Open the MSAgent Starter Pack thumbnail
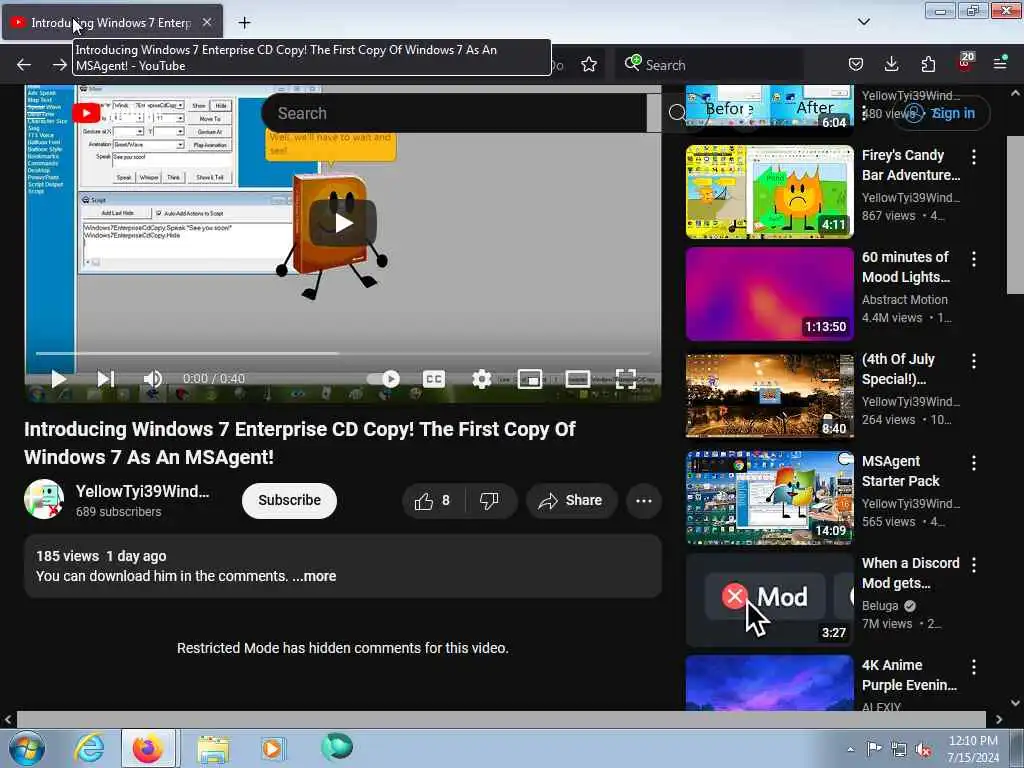Viewport: 1024px width, 768px height. click(x=769, y=498)
